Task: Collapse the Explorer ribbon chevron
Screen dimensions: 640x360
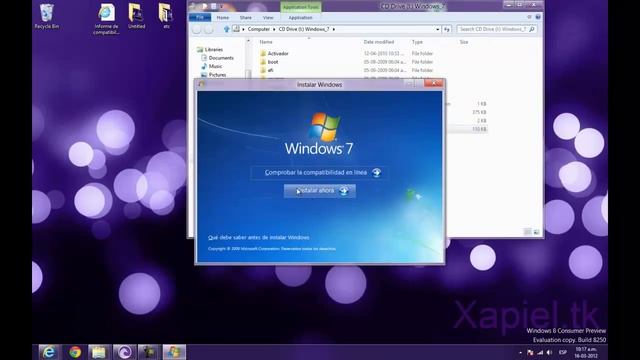Action: tap(529, 17)
